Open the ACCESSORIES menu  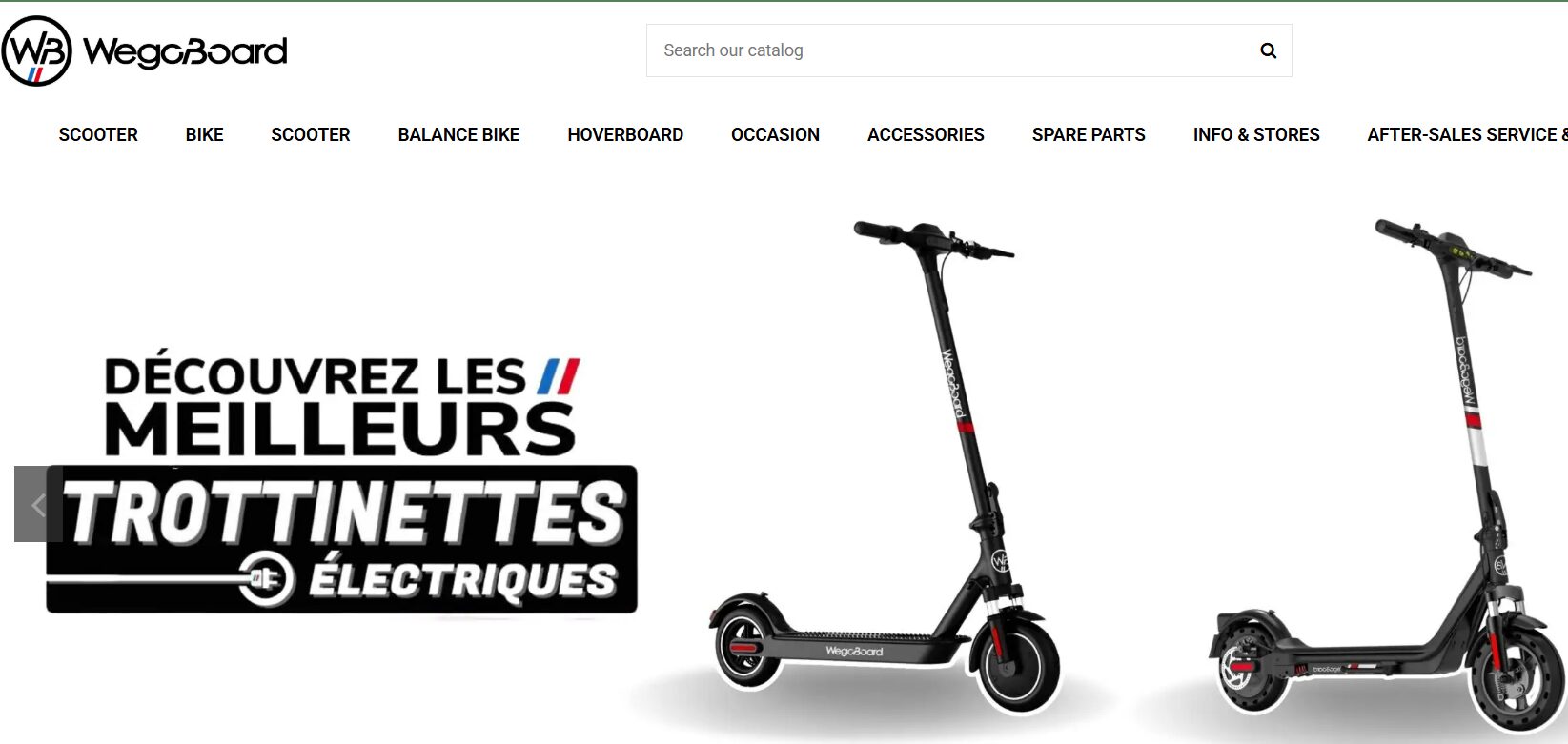926,134
